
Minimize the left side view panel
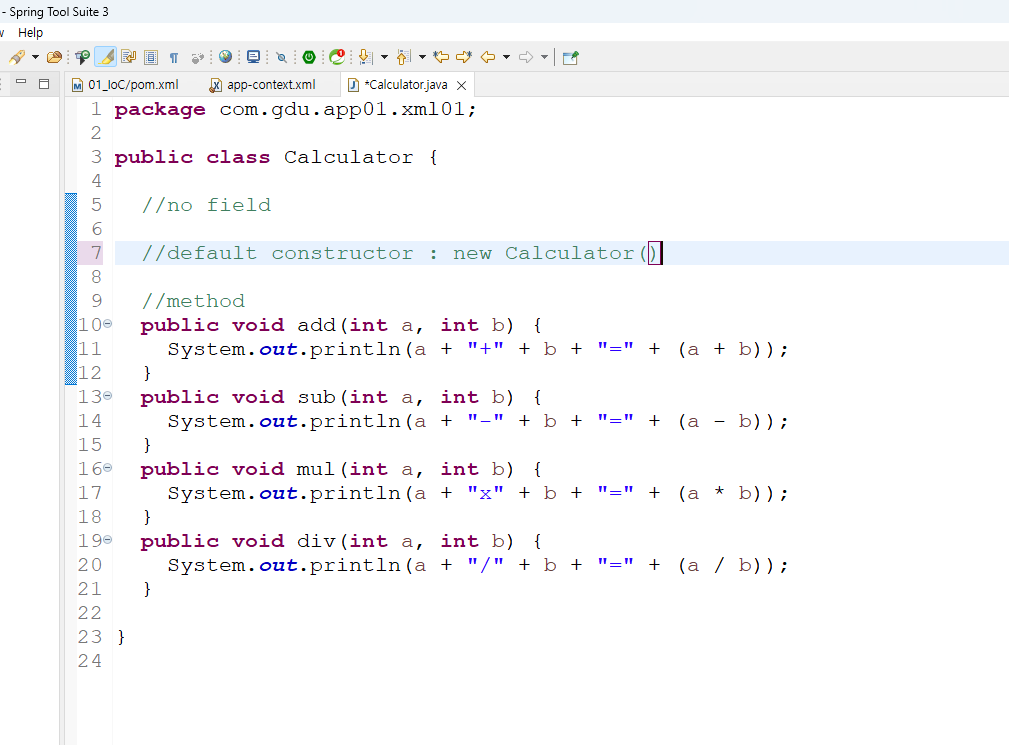tap(21, 83)
